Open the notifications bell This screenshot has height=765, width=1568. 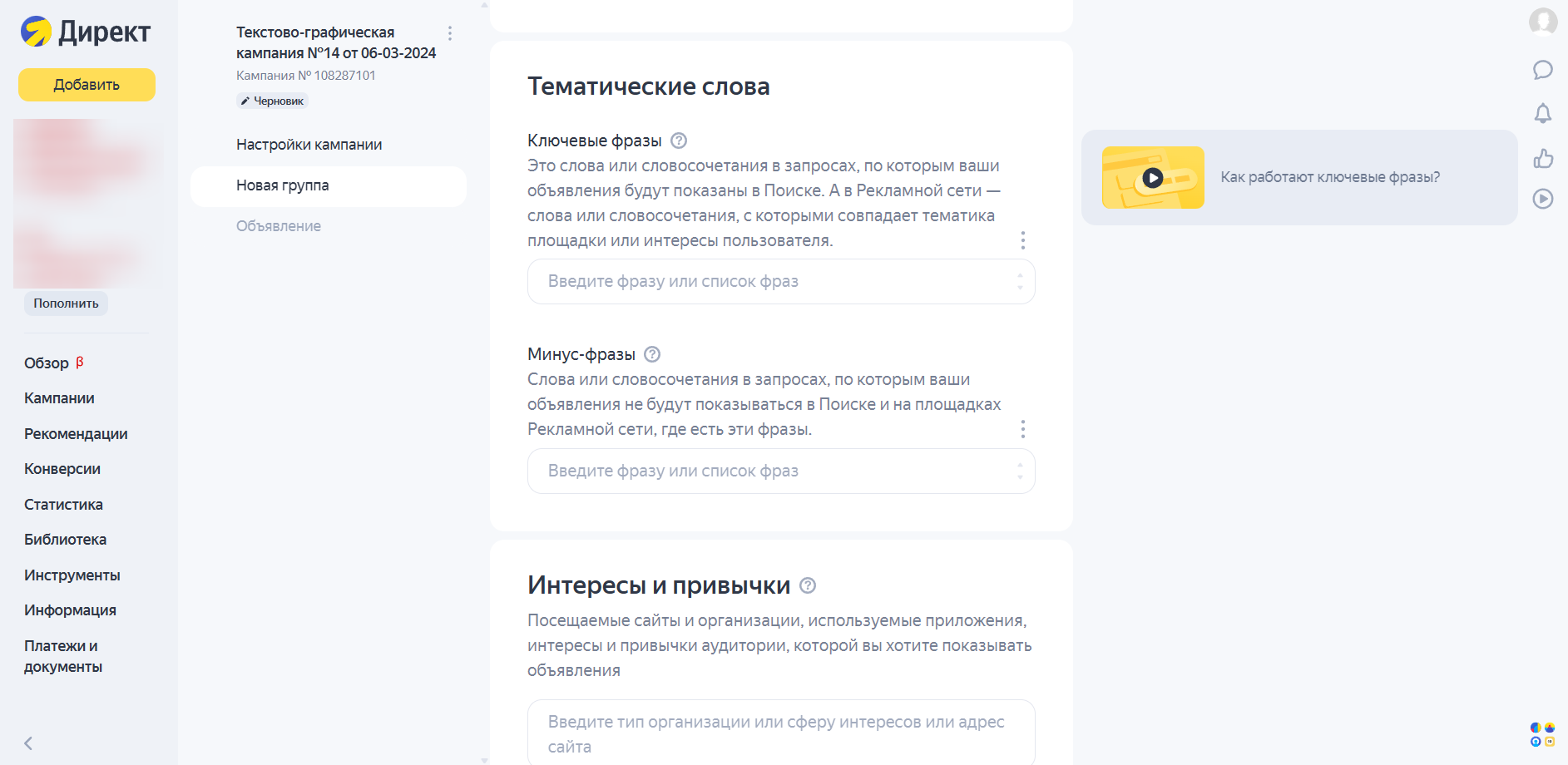[x=1545, y=114]
